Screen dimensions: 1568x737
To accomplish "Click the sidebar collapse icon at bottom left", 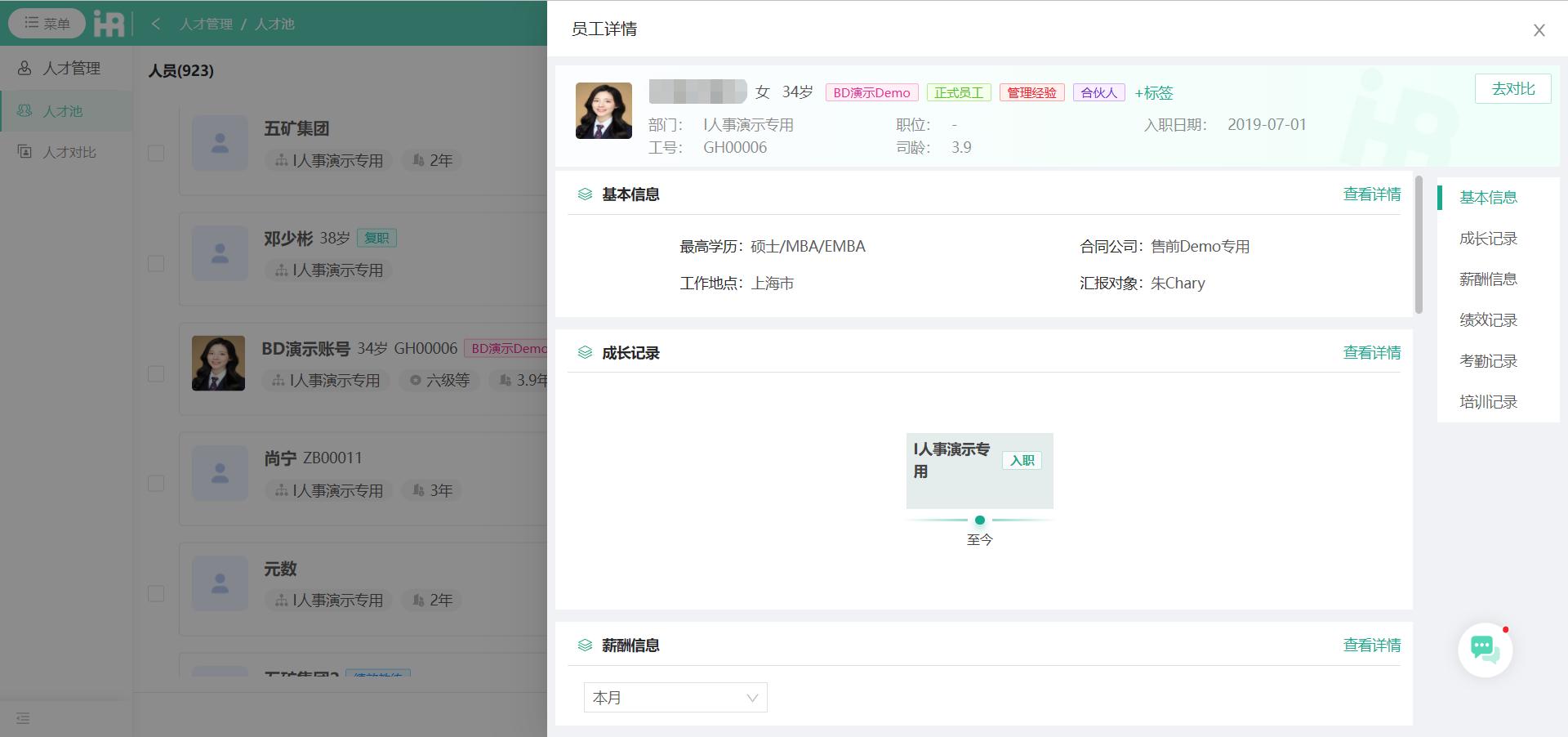I will pos(22,718).
